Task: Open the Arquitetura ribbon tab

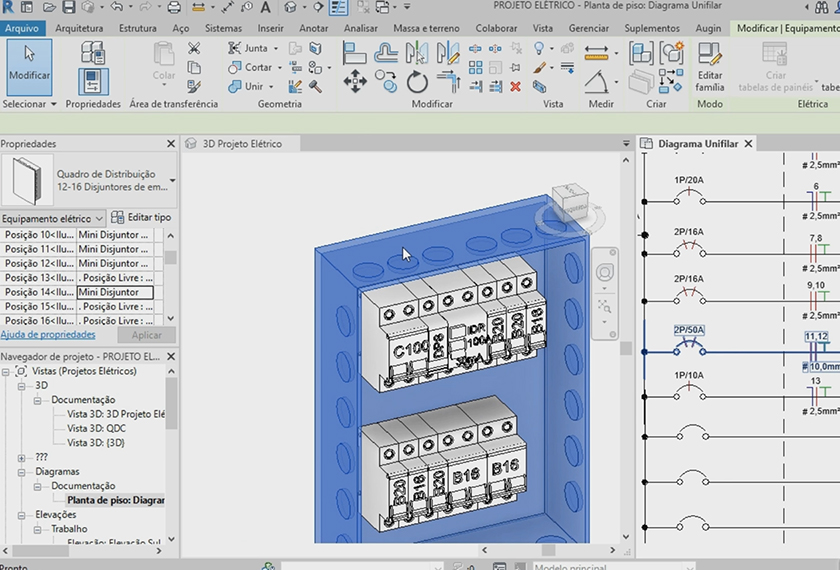Action: pos(79,29)
